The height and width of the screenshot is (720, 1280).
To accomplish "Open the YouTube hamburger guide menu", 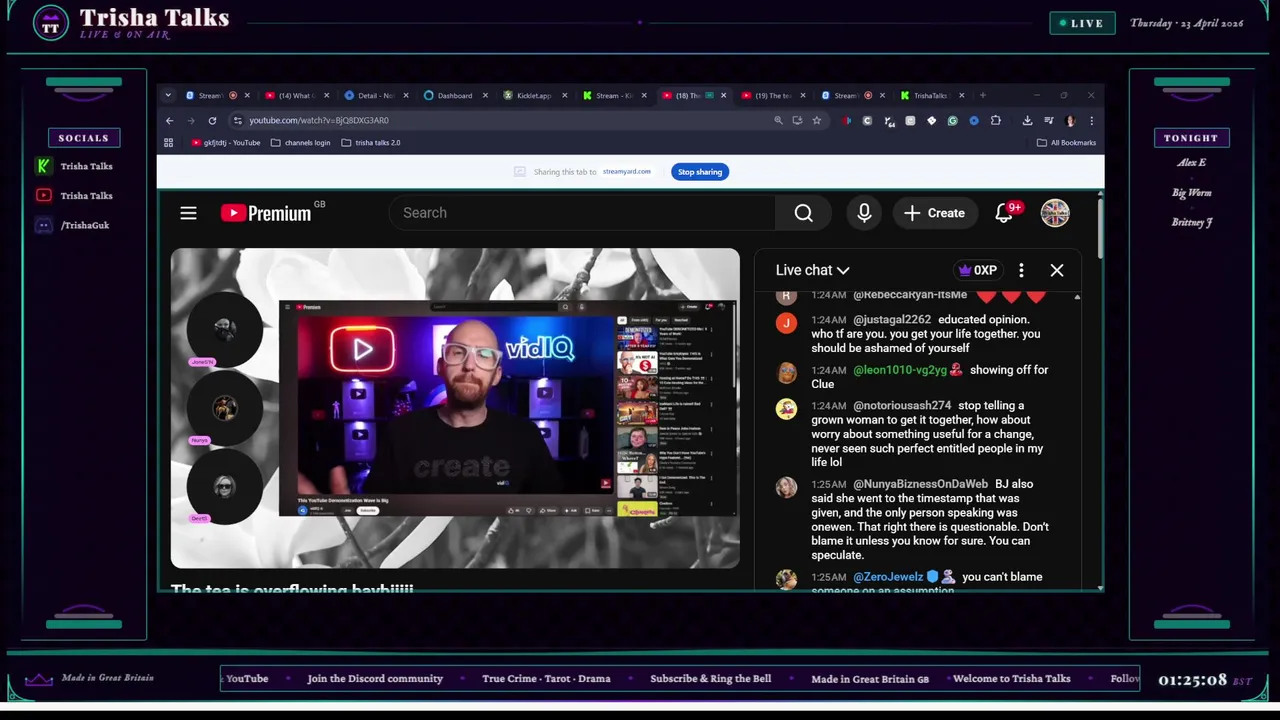I will pyautogui.click(x=188, y=213).
